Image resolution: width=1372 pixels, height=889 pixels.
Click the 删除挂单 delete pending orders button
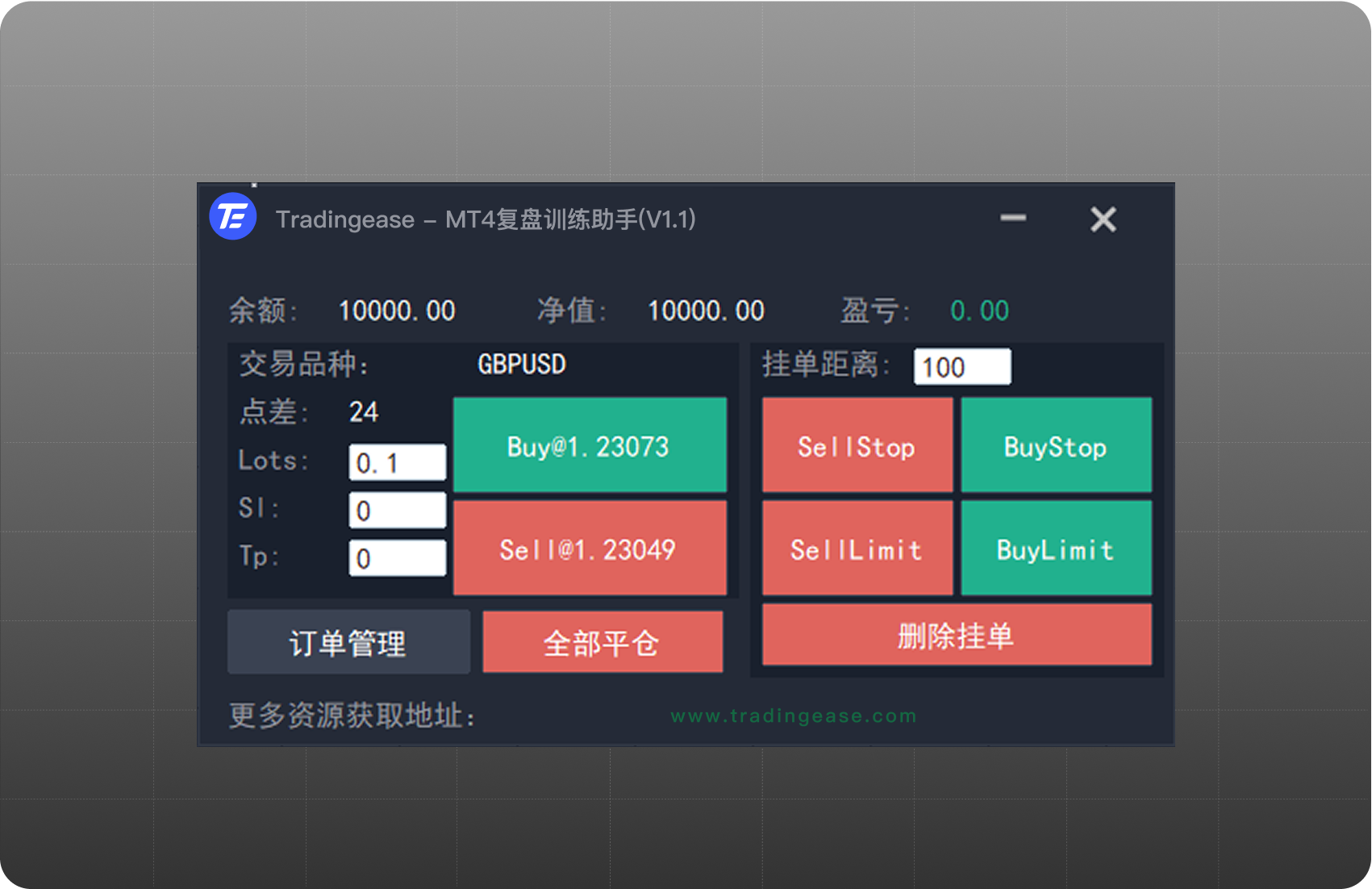point(956,636)
